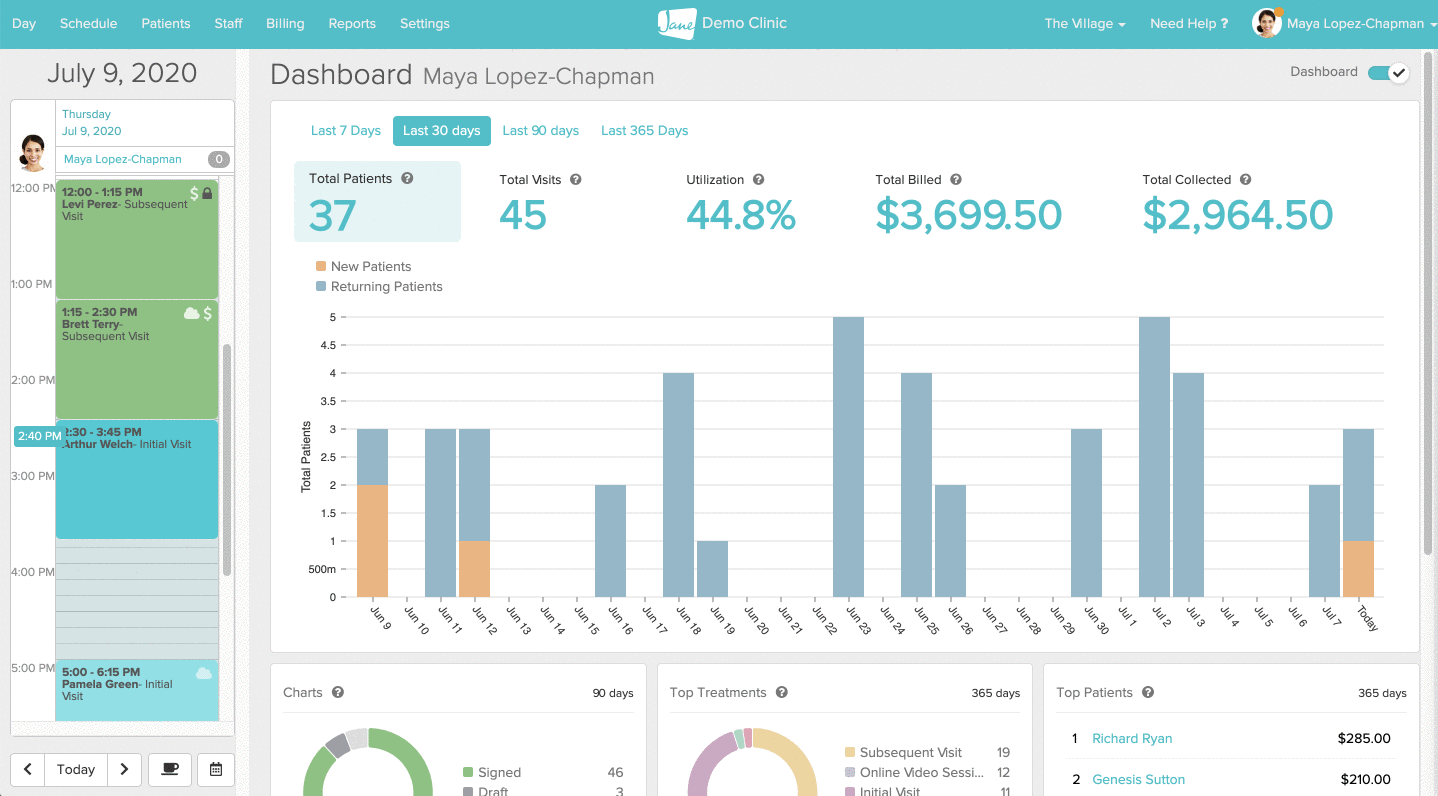Click the cloud icon on Pamela Green appointment
This screenshot has height=796, width=1438.
tap(204, 673)
